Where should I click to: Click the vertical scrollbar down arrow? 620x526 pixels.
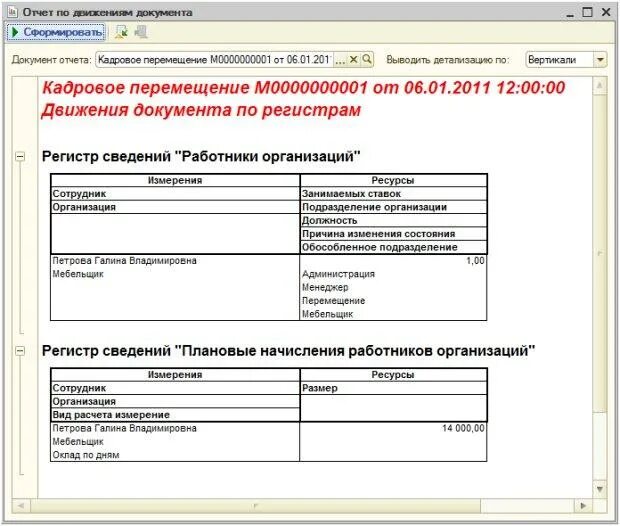click(599, 489)
